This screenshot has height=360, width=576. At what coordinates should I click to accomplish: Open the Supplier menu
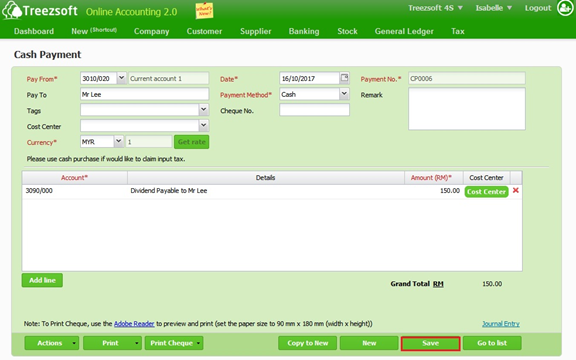pos(256,31)
